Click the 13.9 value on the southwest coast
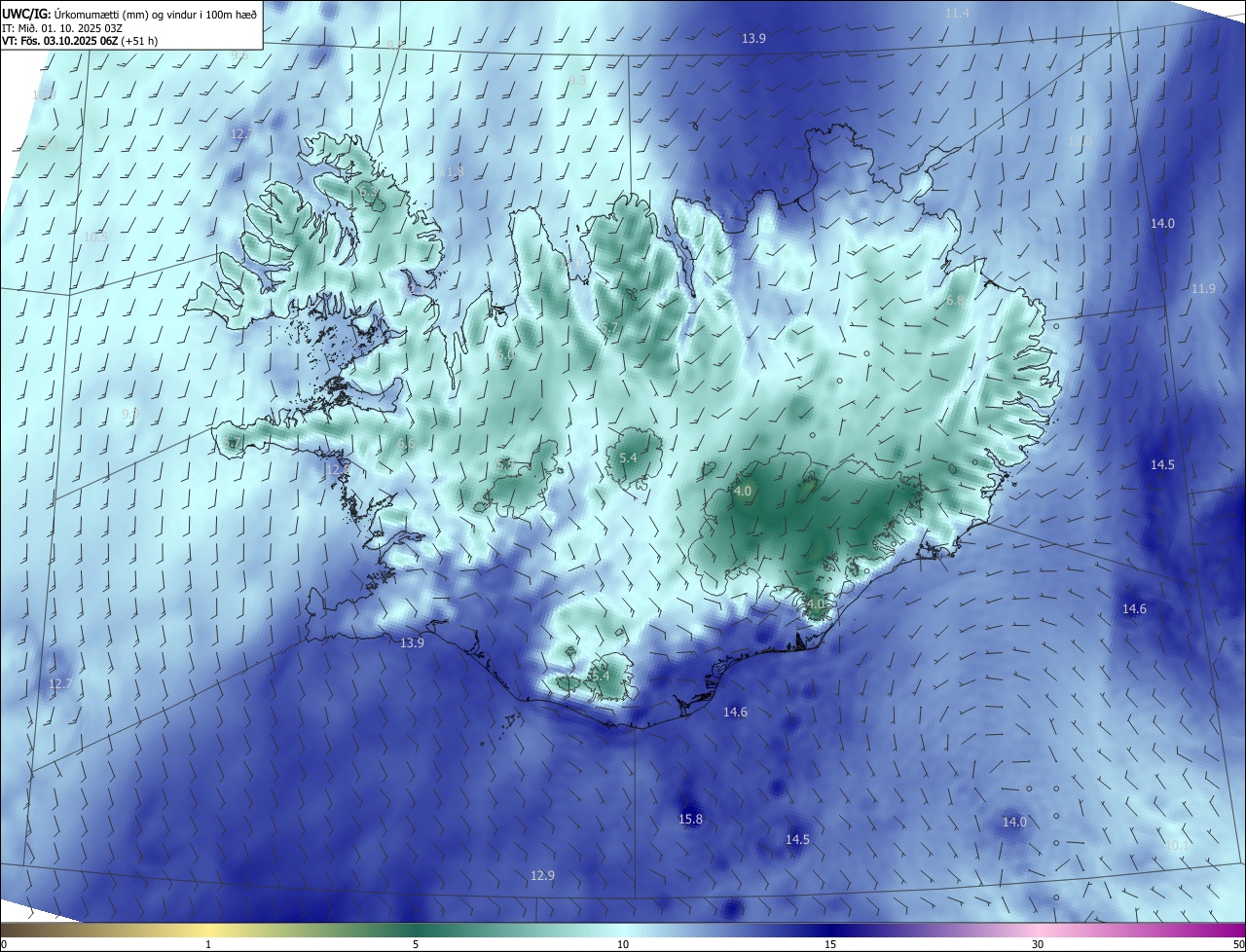 click(412, 643)
